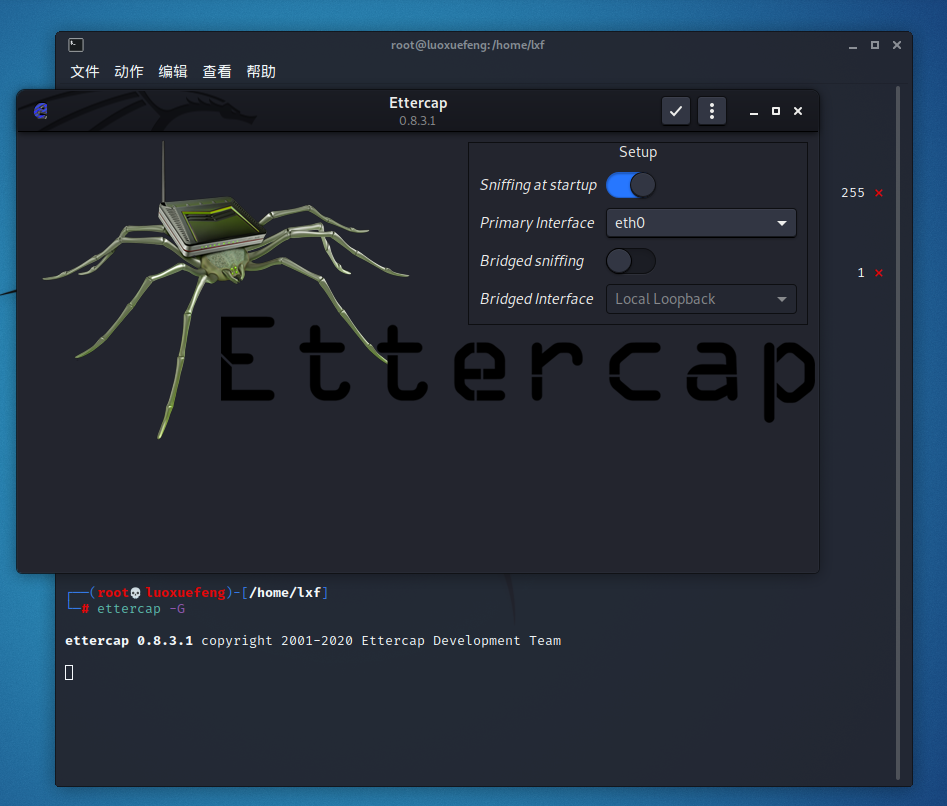Open Ettercap three-dot options menu
Screen dimensions: 947x806
click(712, 111)
